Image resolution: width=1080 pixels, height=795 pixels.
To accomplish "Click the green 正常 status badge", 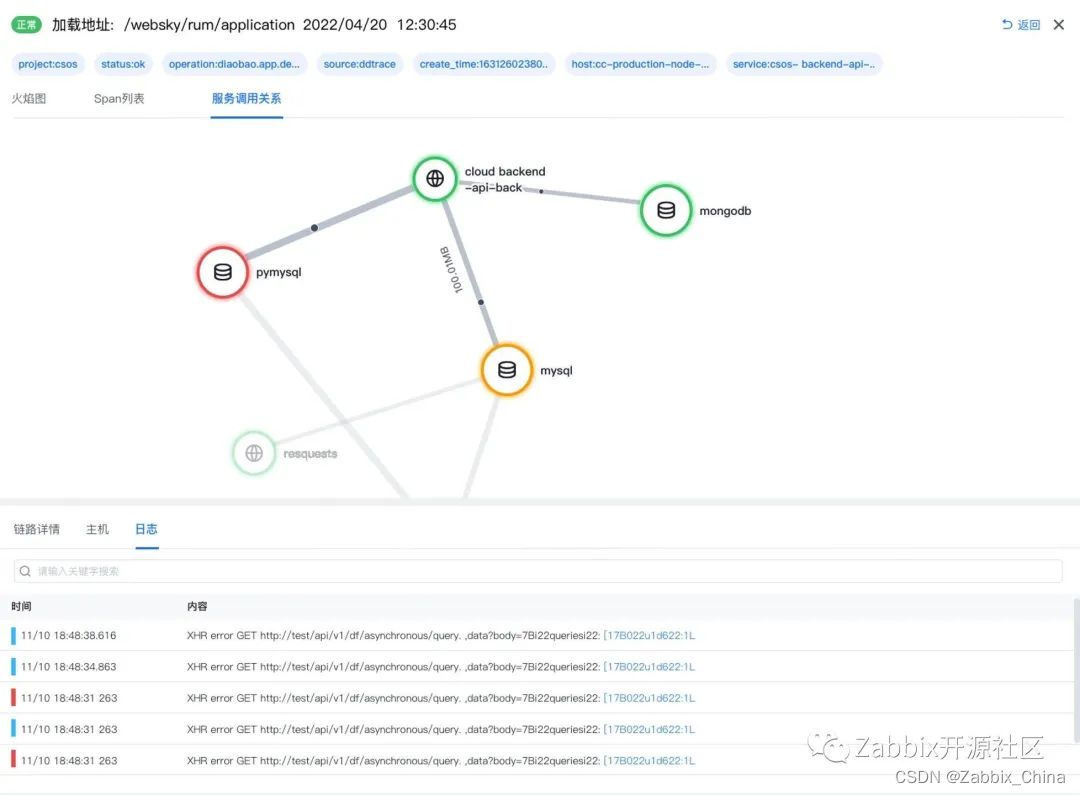I will click(x=26, y=25).
